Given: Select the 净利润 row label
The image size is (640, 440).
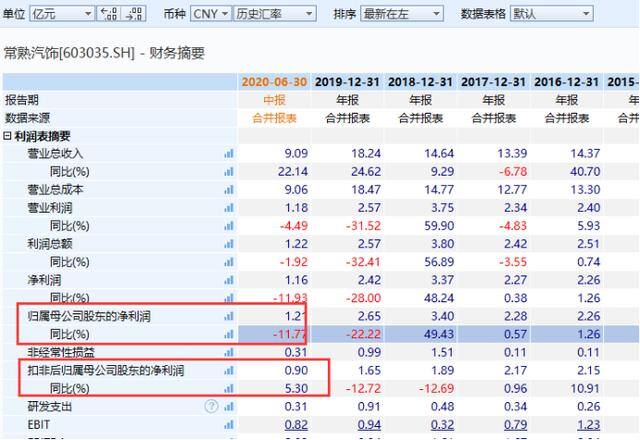Looking at the screenshot, I should 44,280.
